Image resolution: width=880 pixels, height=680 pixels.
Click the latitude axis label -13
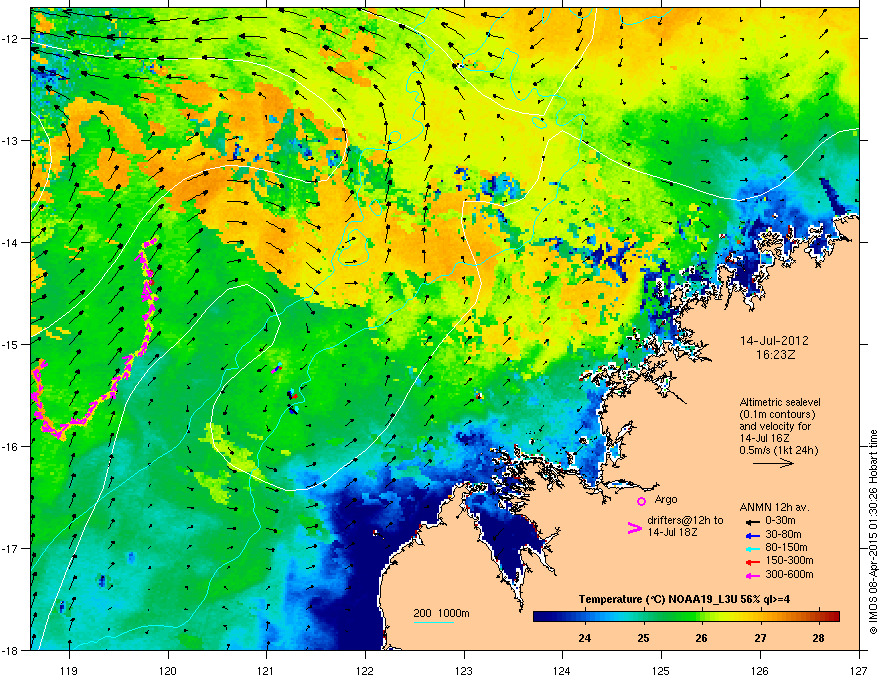pos(11,140)
